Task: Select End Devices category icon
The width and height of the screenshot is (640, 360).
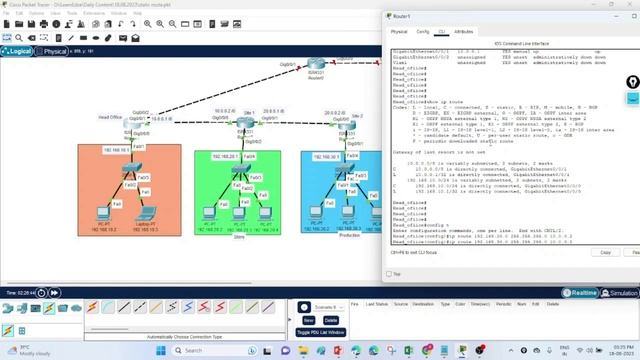Action: (x=22, y=309)
